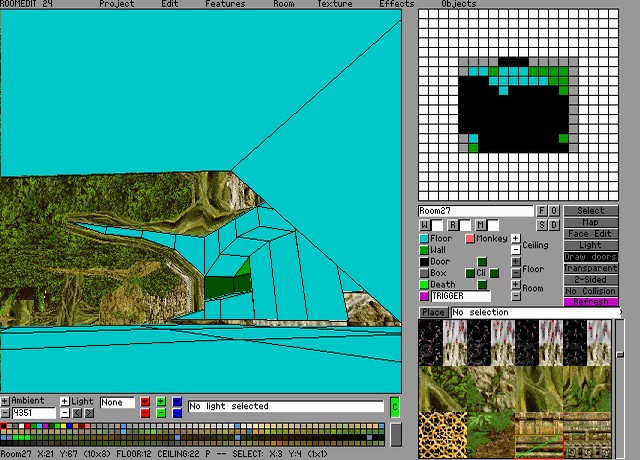Open the Texture menu

(x=335, y=4)
